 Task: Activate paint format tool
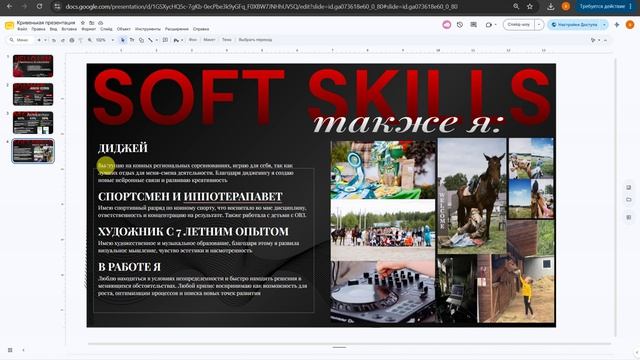pos(80,40)
